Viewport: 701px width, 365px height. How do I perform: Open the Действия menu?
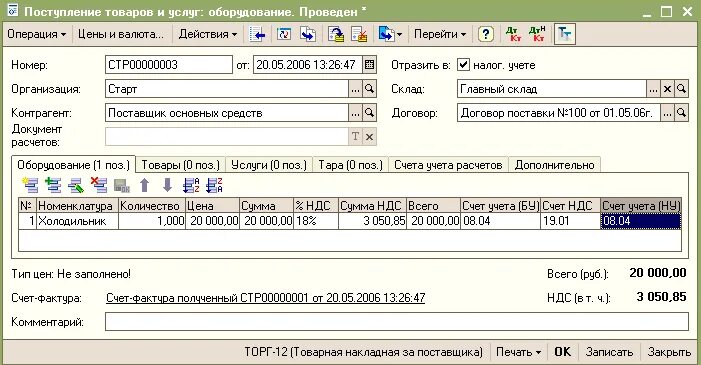pyautogui.click(x=207, y=34)
